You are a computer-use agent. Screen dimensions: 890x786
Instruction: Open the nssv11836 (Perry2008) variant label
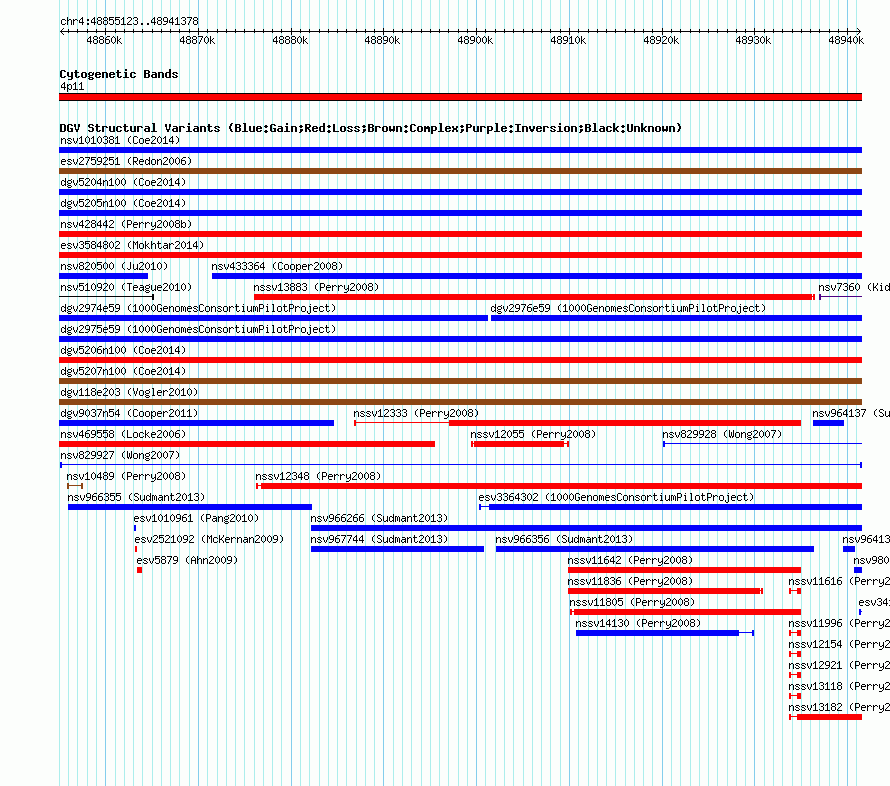(630, 581)
